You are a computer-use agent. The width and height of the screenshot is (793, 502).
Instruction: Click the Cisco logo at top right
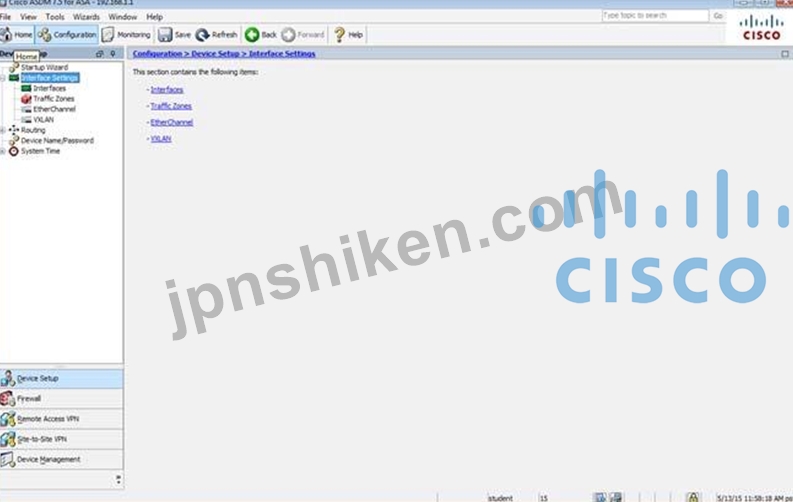762,28
